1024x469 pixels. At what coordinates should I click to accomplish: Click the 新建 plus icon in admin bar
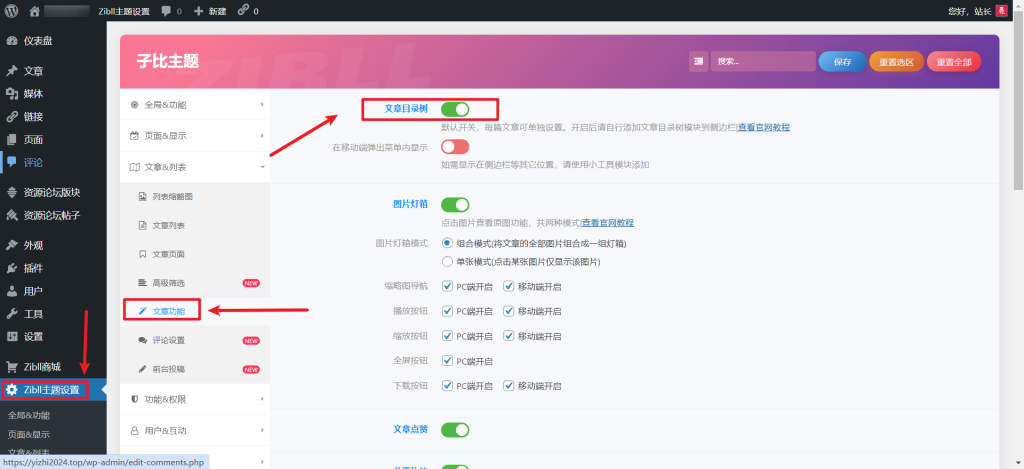199,11
